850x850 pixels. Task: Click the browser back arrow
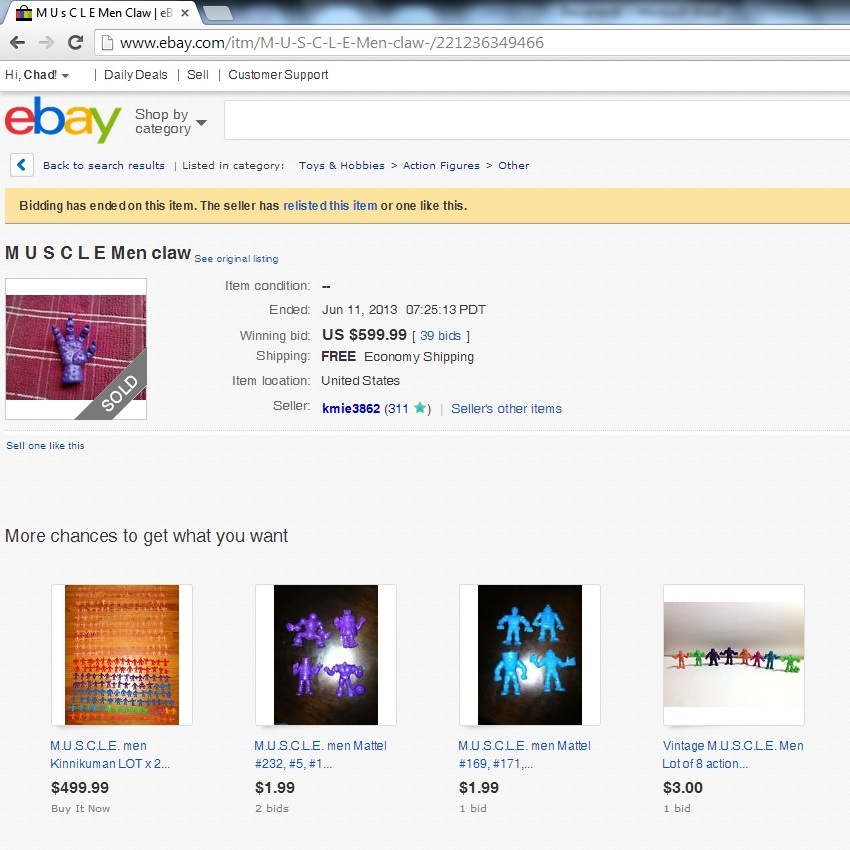(17, 42)
